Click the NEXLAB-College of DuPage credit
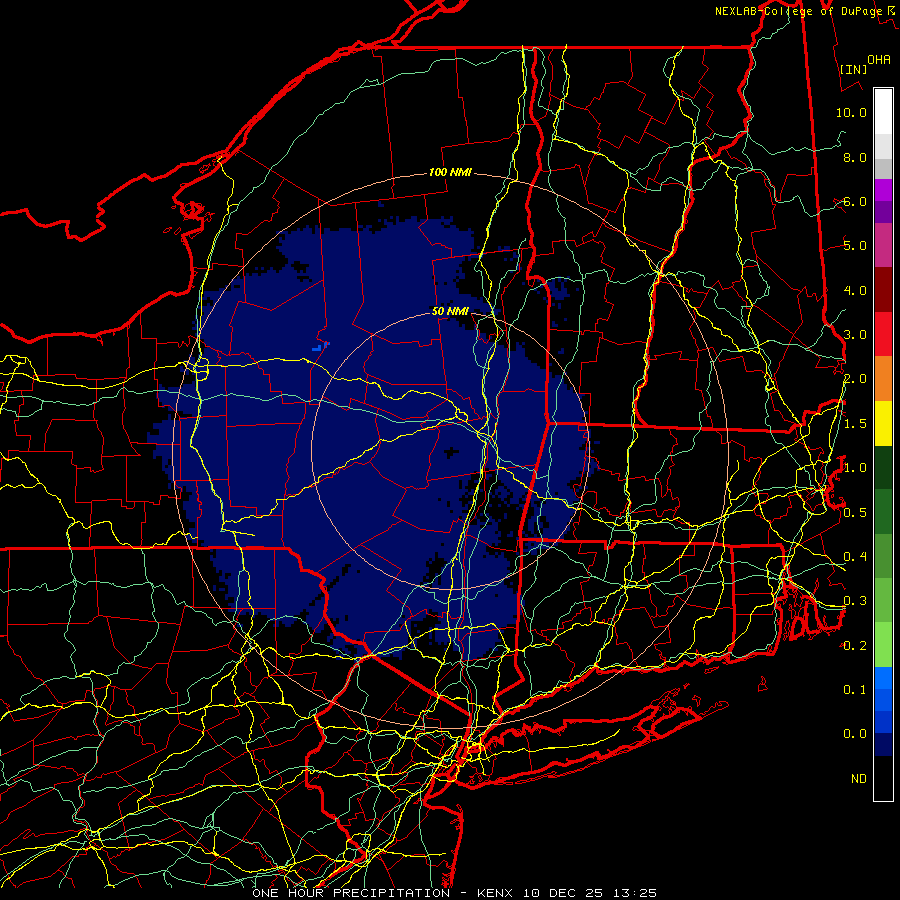The width and height of the screenshot is (900, 900). (798, 11)
